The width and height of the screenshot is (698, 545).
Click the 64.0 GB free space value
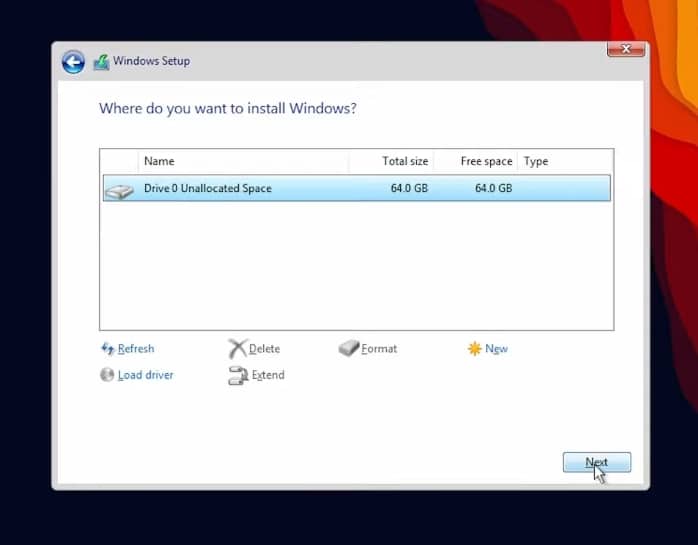494,188
